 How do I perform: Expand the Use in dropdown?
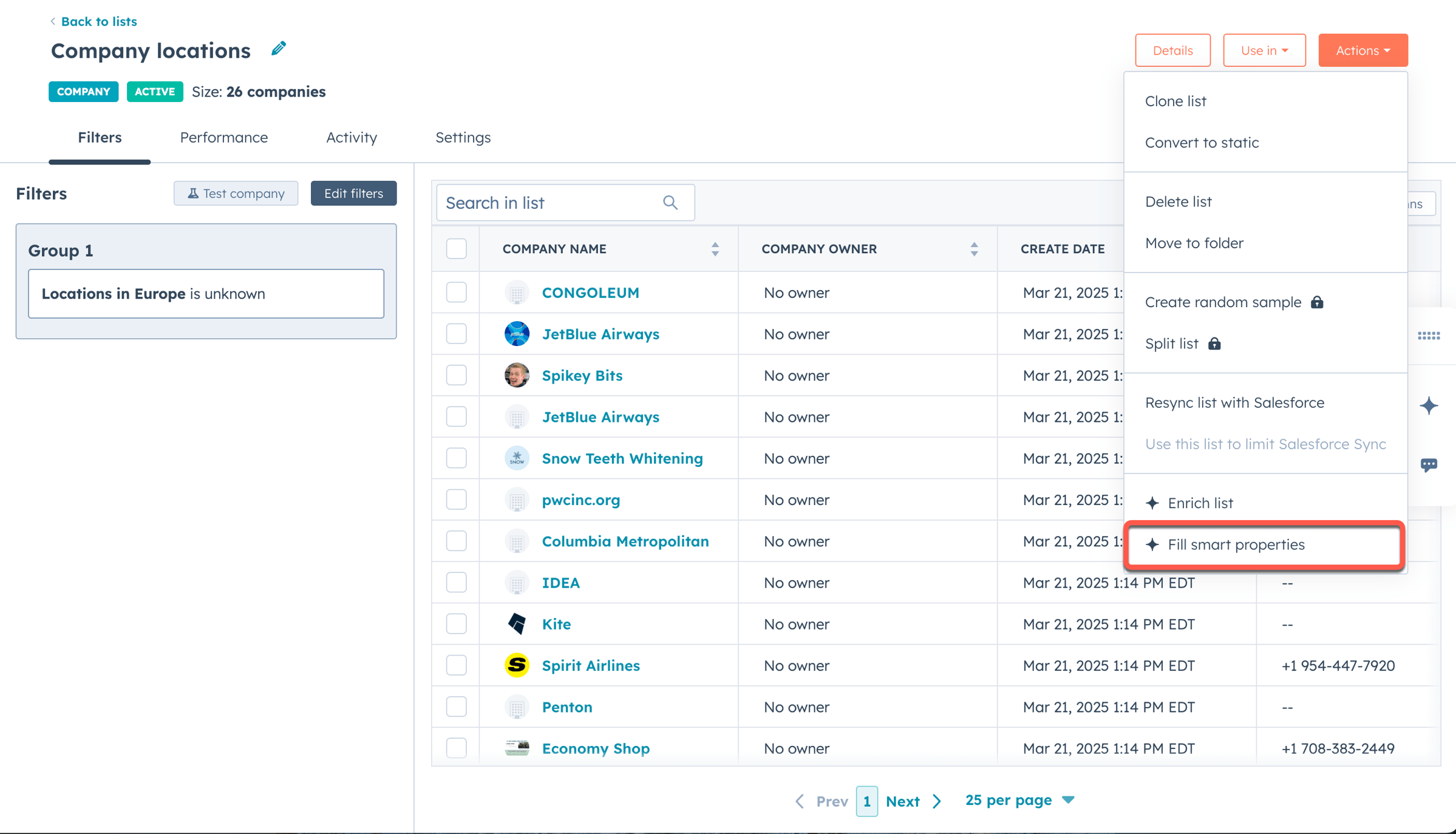click(1264, 50)
